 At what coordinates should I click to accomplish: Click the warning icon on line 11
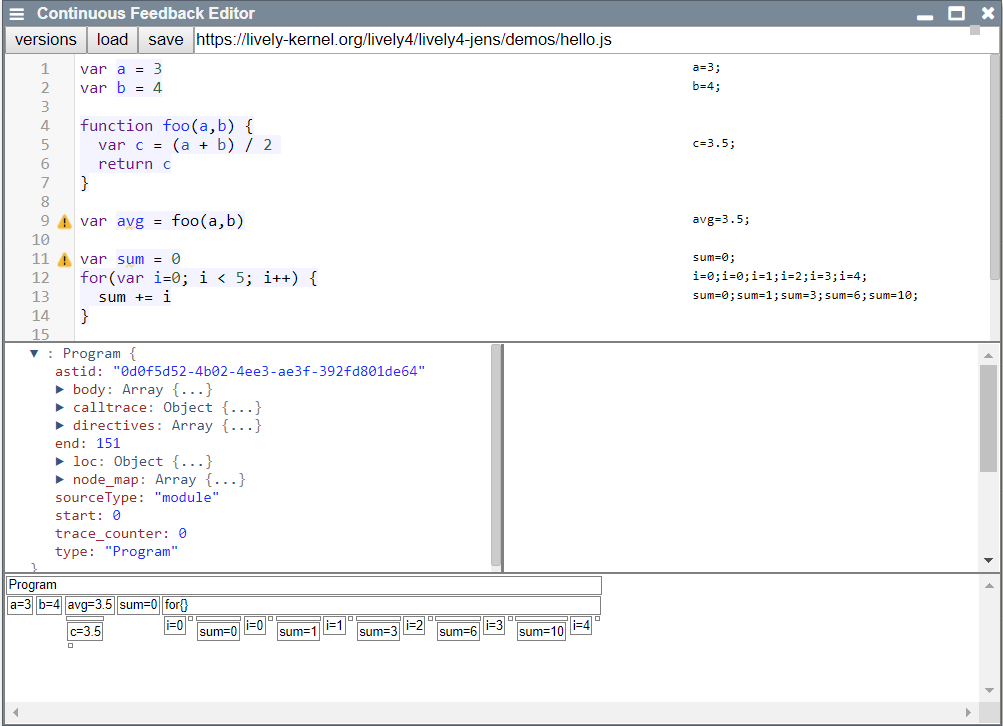coord(65,260)
